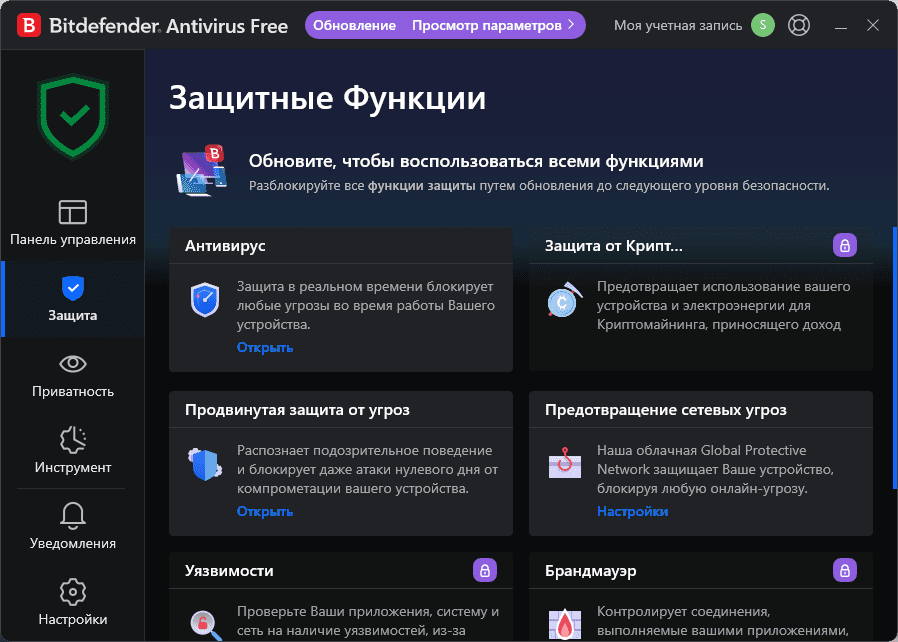Image resolution: width=898 pixels, height=642 pixels.
Task: Switch to Панель управления tab label
Action: [73, 239]
